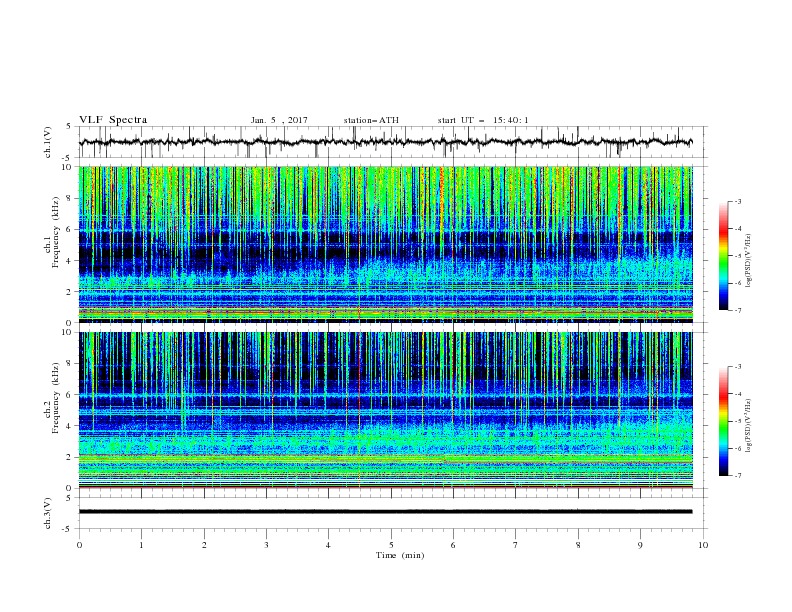
Task: Click the ch.1 waveform trace panel
Action: click(x=392, y=142)
